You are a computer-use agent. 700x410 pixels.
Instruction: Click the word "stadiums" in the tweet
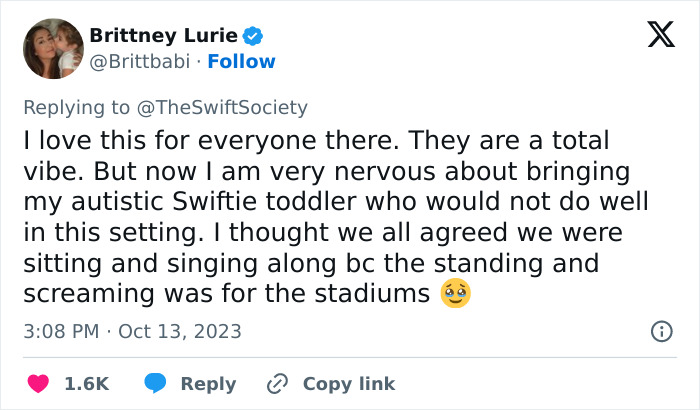(384, 294)
